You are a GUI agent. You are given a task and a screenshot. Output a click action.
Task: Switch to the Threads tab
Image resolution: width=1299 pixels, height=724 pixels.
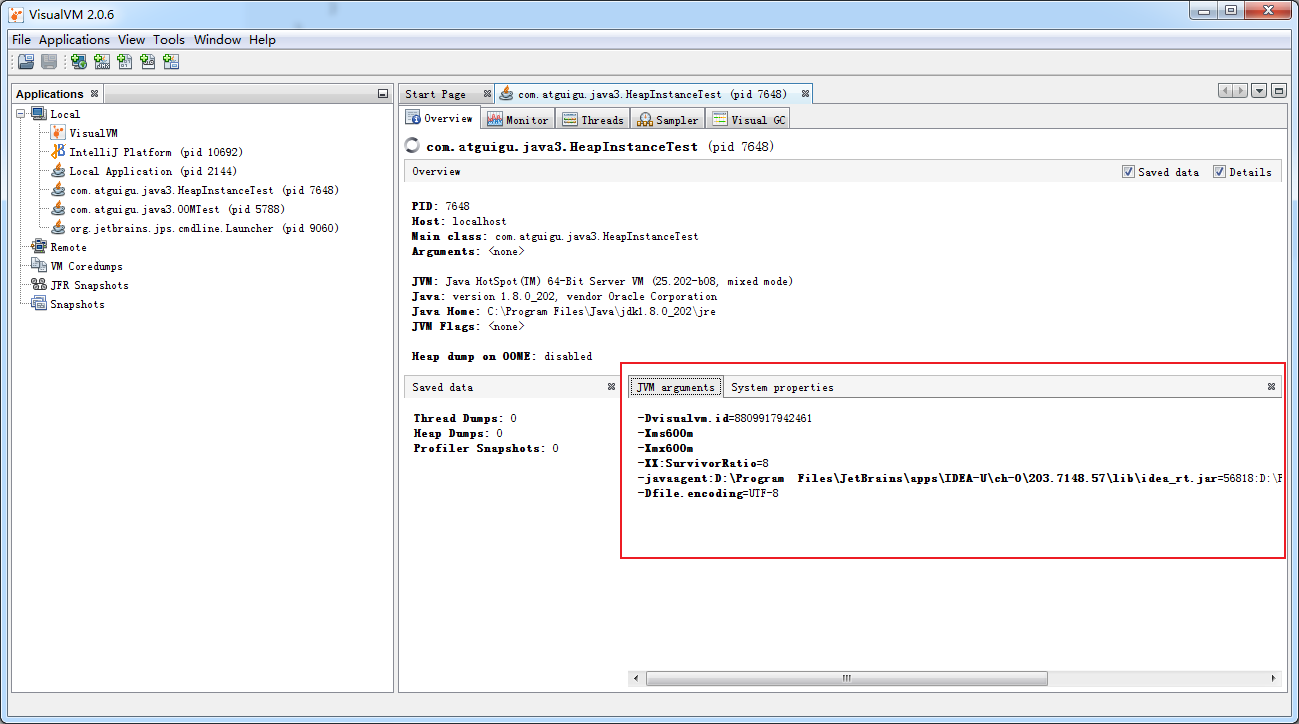point(593,120)
